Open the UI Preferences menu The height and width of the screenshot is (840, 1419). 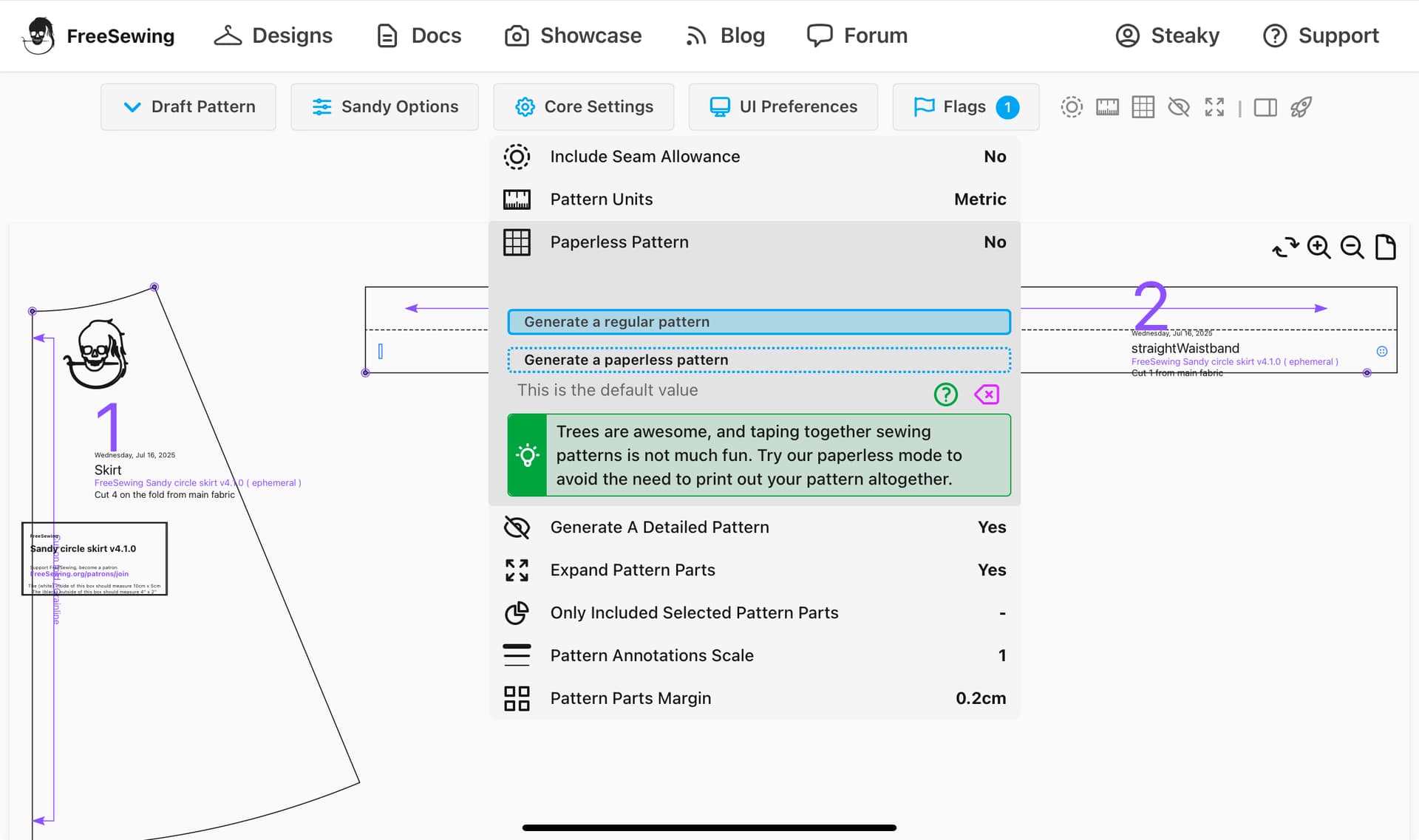click(x=783, y=106)
